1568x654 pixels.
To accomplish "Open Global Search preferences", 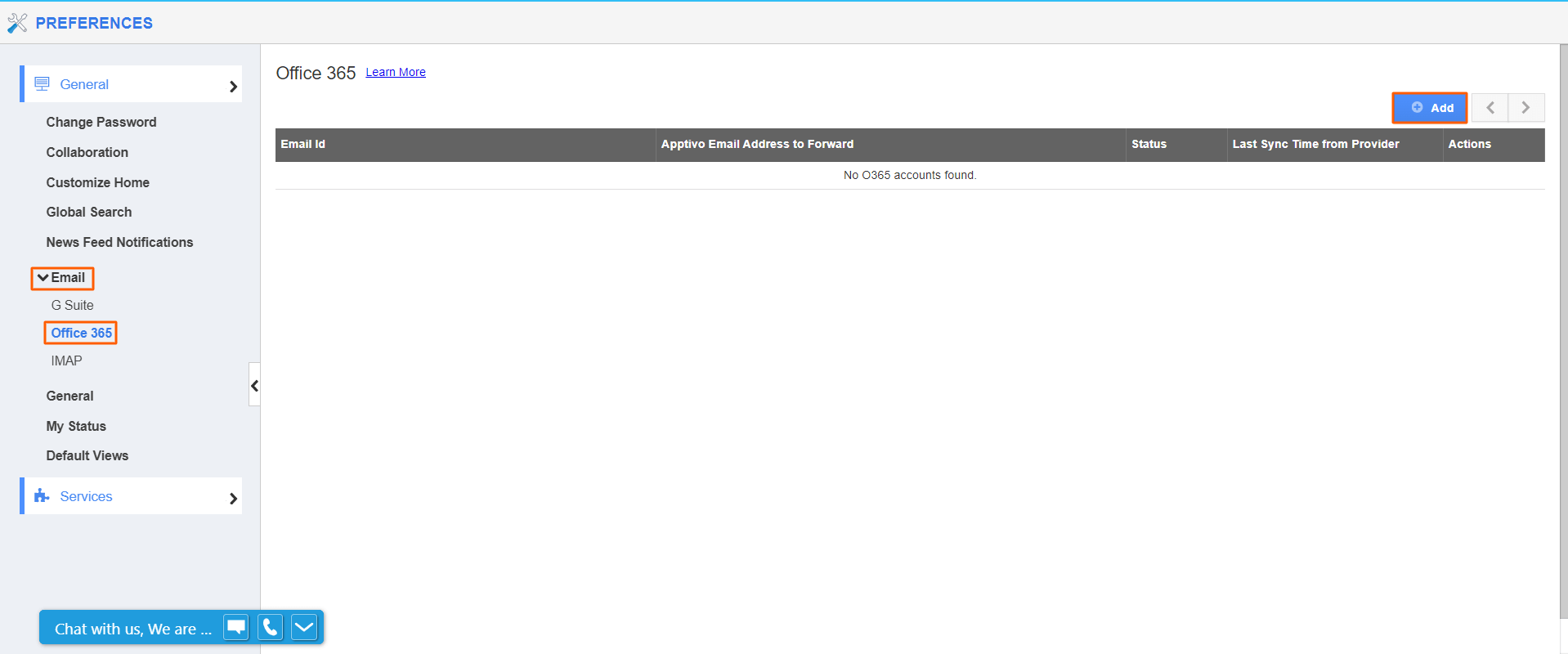I will pos(89,212).
